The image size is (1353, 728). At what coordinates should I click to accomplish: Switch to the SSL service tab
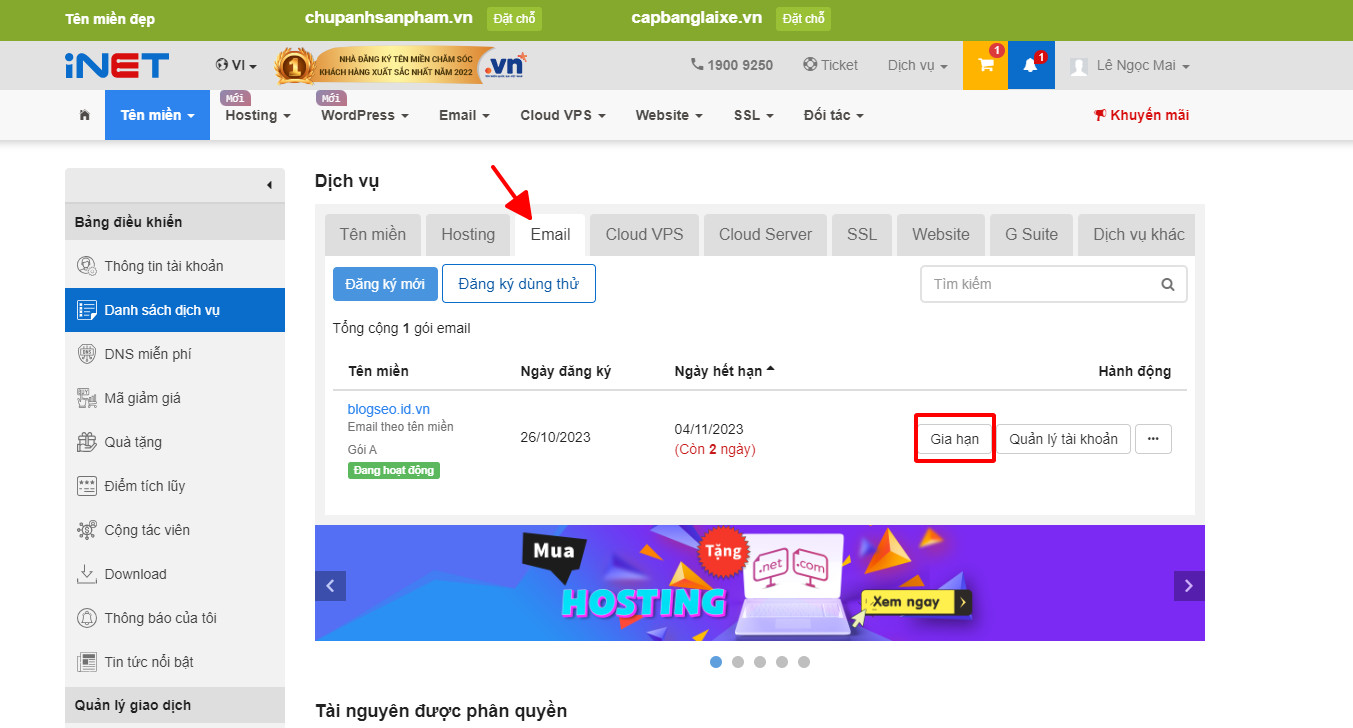(862, 235)
